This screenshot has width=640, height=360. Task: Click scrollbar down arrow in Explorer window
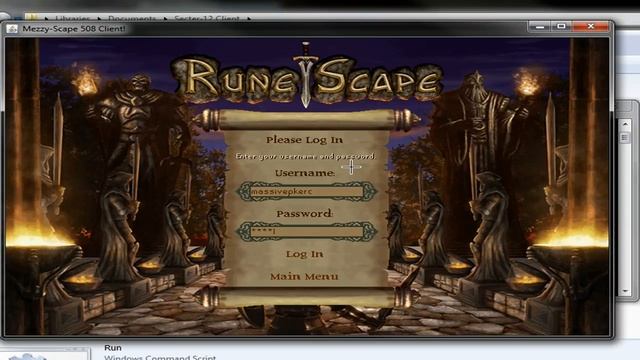click(625, 291)
